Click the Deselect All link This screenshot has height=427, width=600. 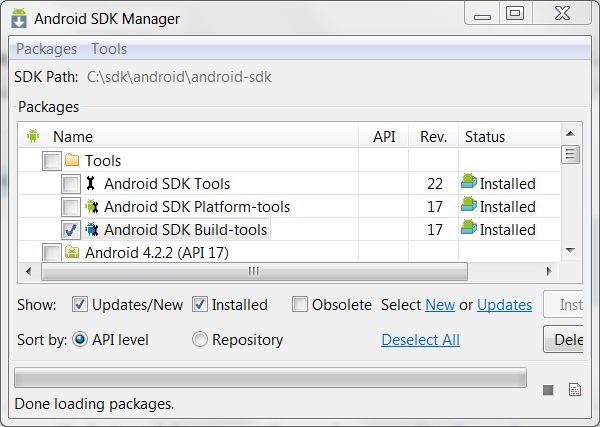(421, 340)
